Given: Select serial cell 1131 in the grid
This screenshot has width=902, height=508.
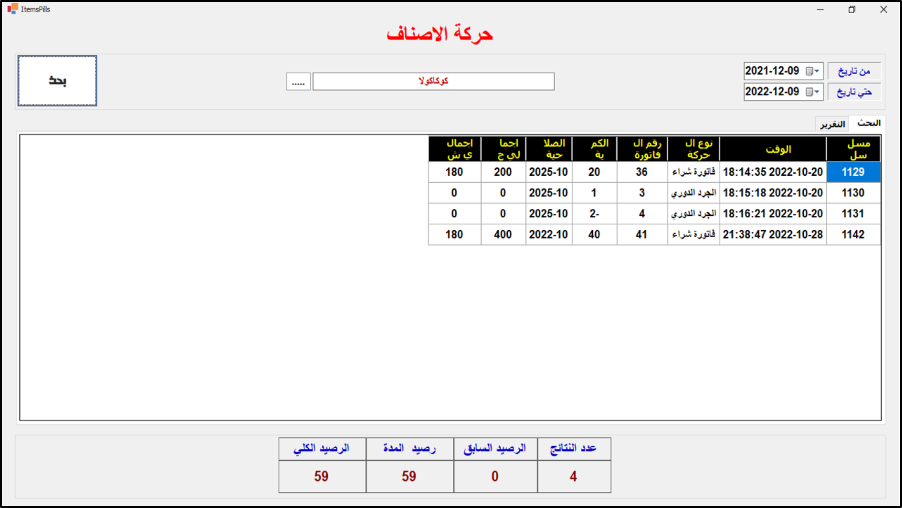Looking at the screenshot, I should 853,214.
